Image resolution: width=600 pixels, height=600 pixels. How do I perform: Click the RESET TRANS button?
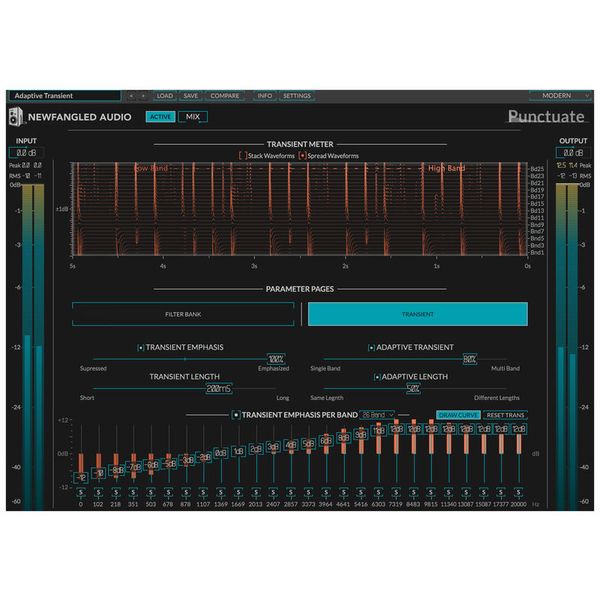pos(505,415)
